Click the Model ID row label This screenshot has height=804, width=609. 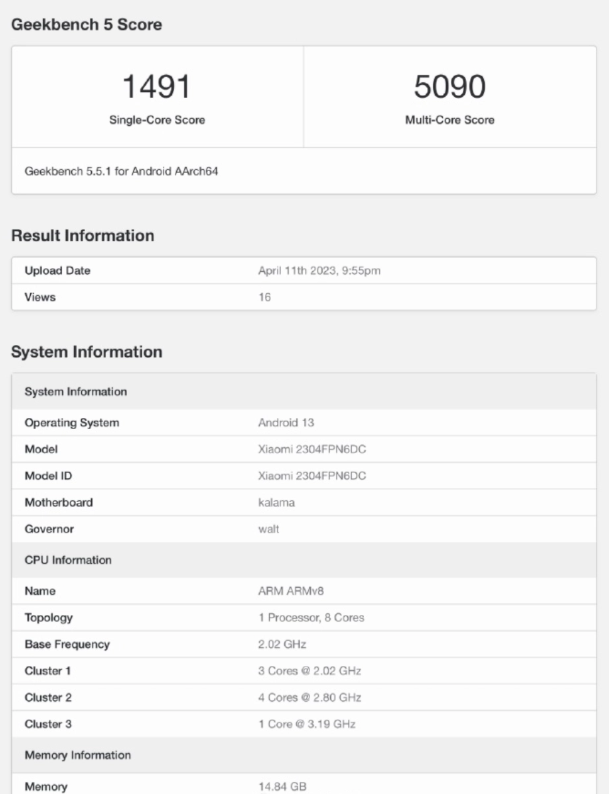tap(52, 476)
